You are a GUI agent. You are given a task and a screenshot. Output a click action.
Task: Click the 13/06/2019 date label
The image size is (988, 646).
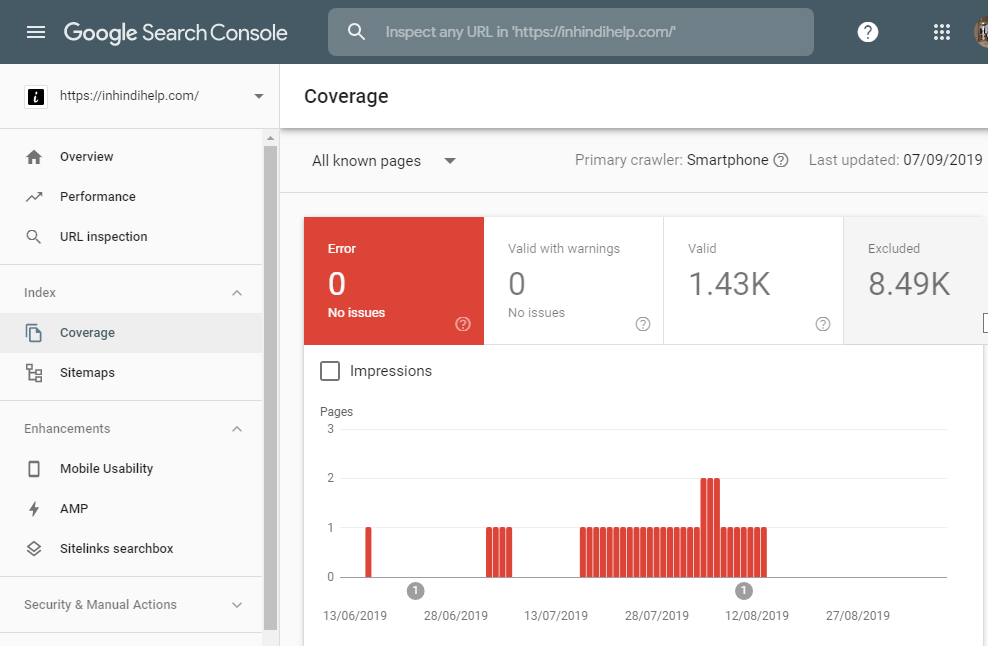point(355,616)
